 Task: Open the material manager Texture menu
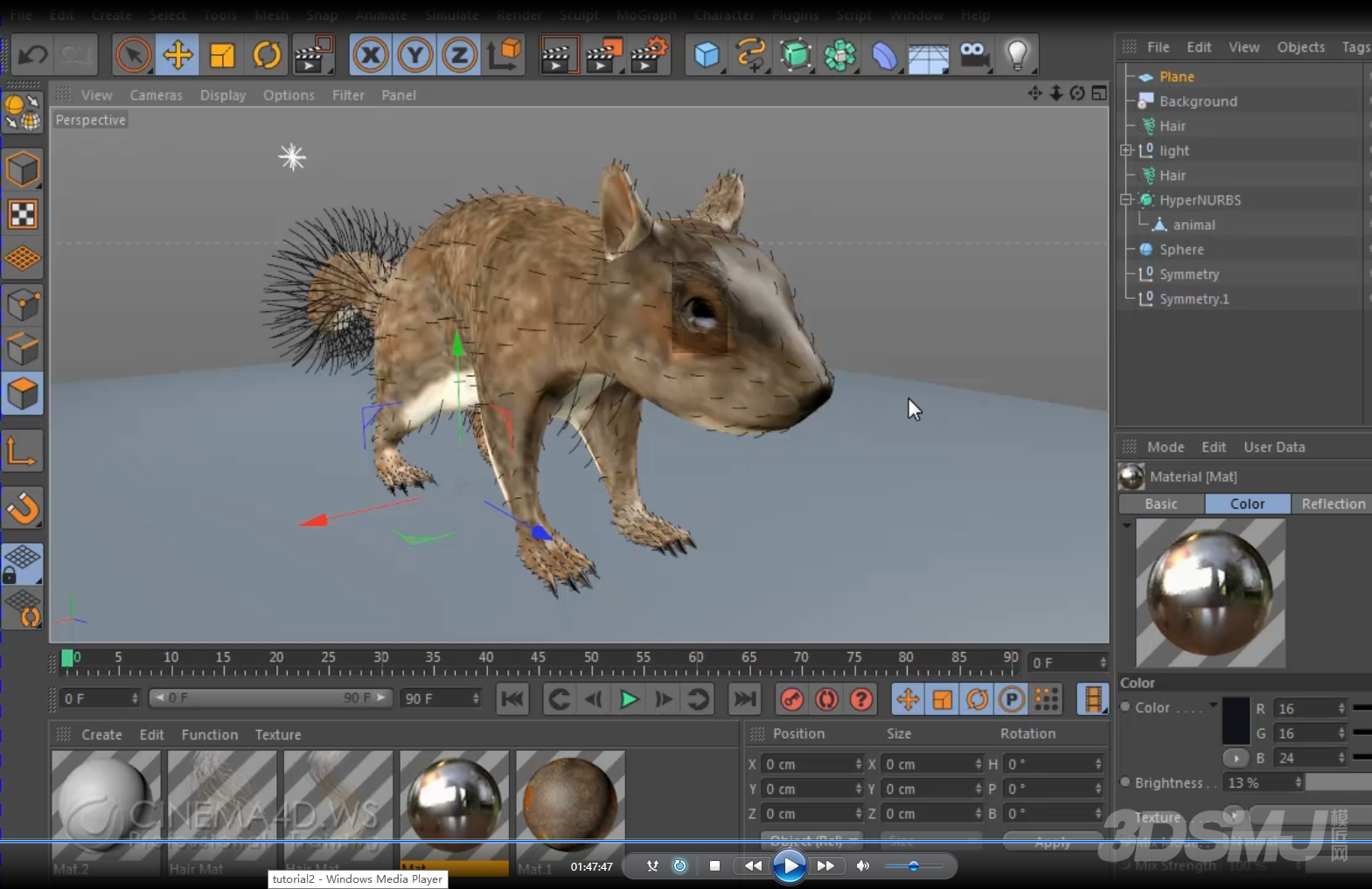pyautogui.click(x=278, y=734)
